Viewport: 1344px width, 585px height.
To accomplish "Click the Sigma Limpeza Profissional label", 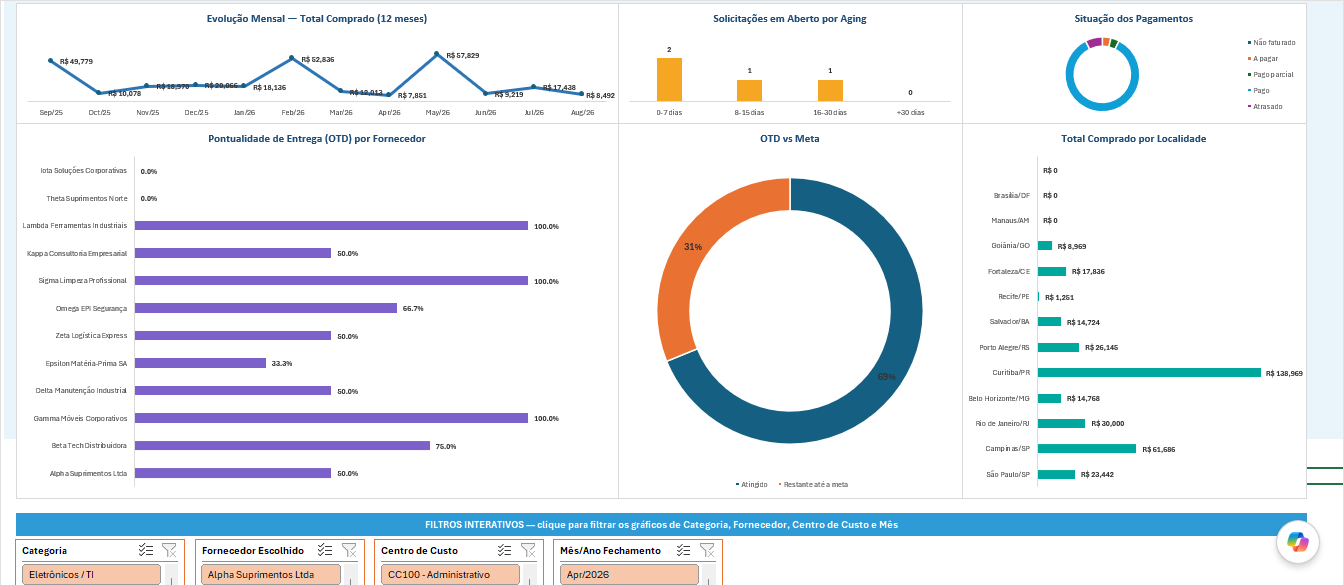I will [x=83, y=281].
